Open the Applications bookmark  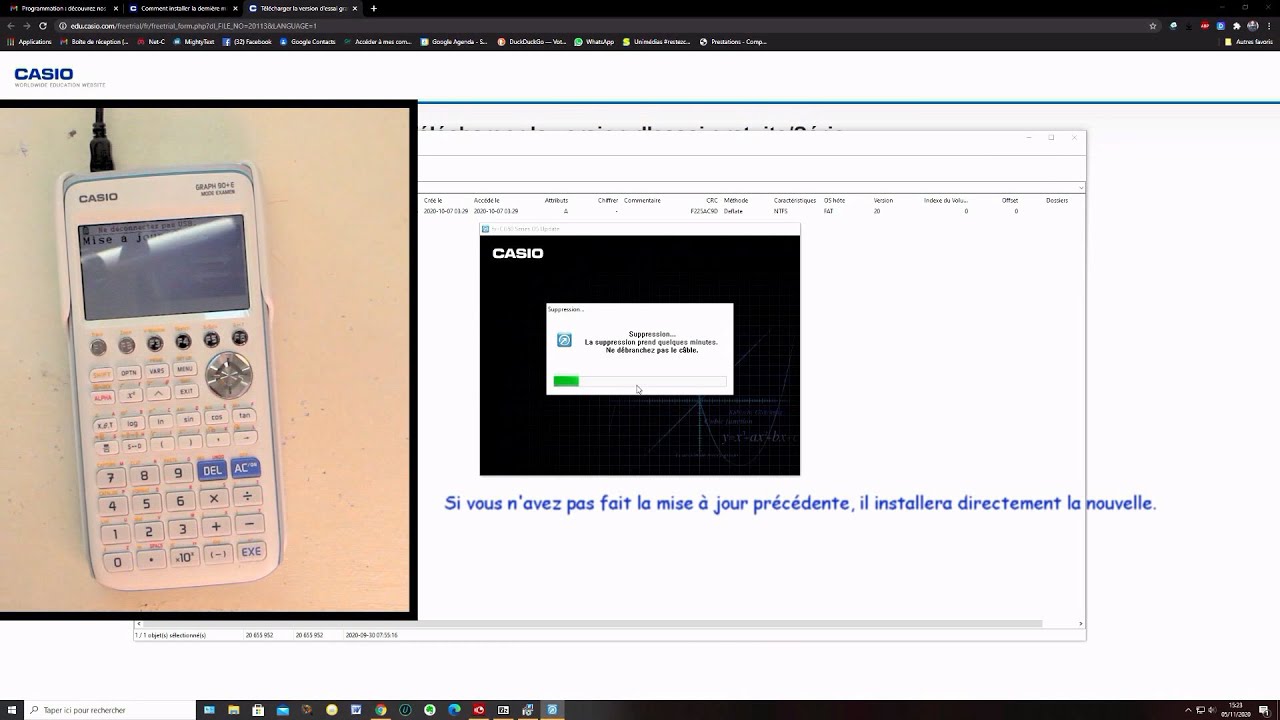pyautogui.click(x=30, y=42)
